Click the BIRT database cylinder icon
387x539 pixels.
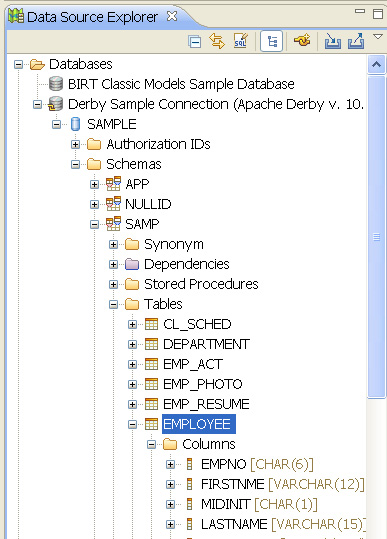(56, 84)
